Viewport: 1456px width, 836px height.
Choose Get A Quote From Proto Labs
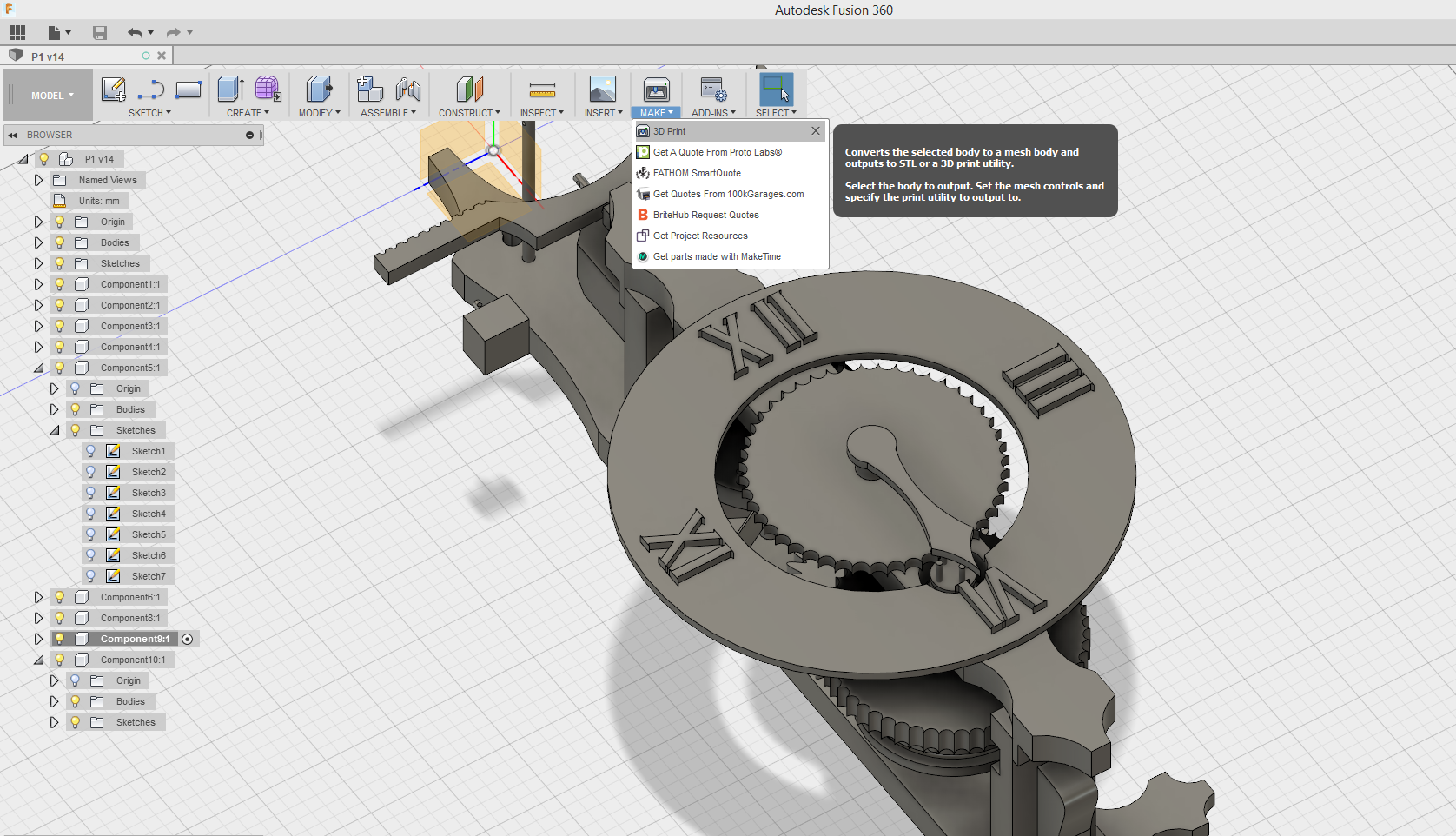click(730, 152)
